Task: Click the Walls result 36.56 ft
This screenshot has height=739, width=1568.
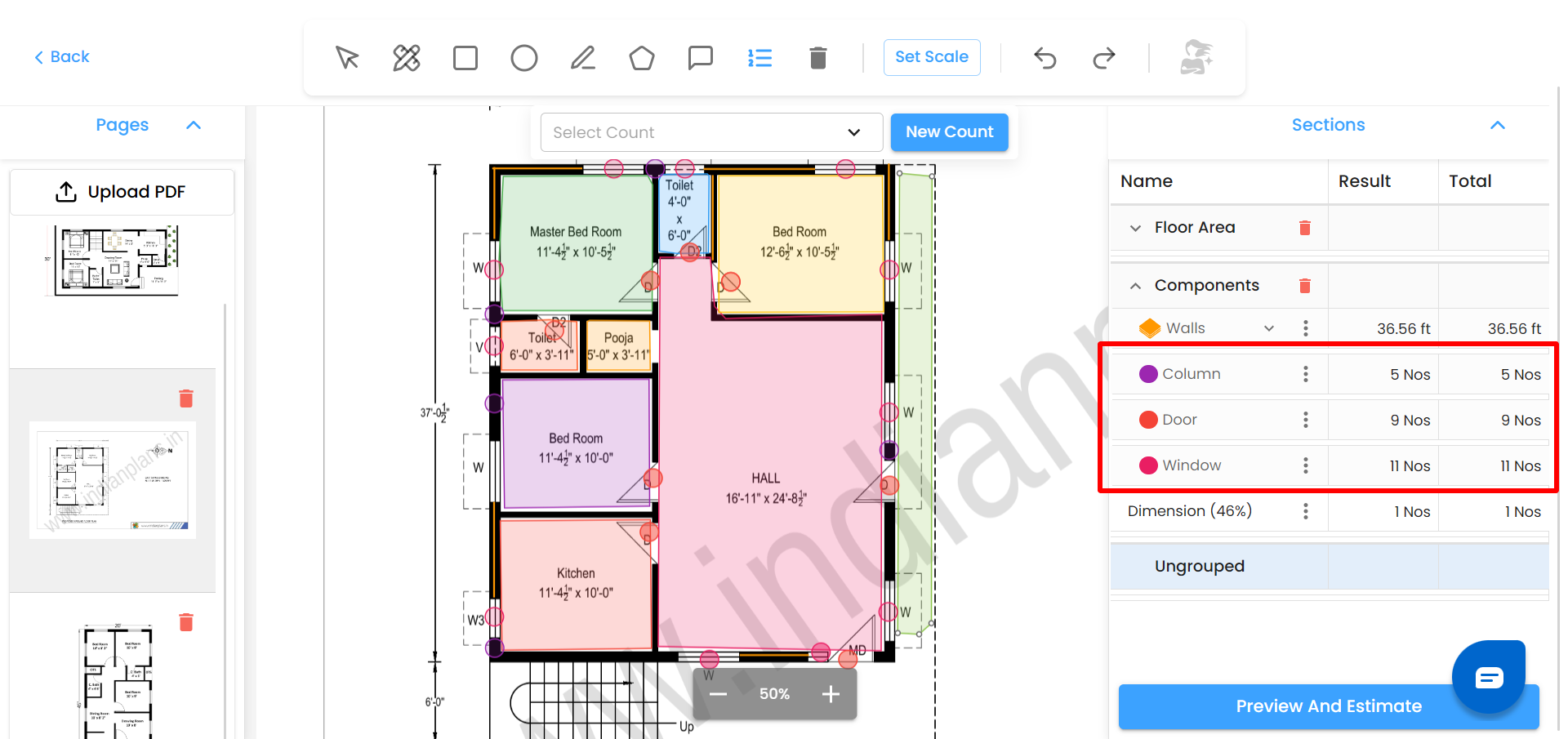Action: coord(1404,328)
